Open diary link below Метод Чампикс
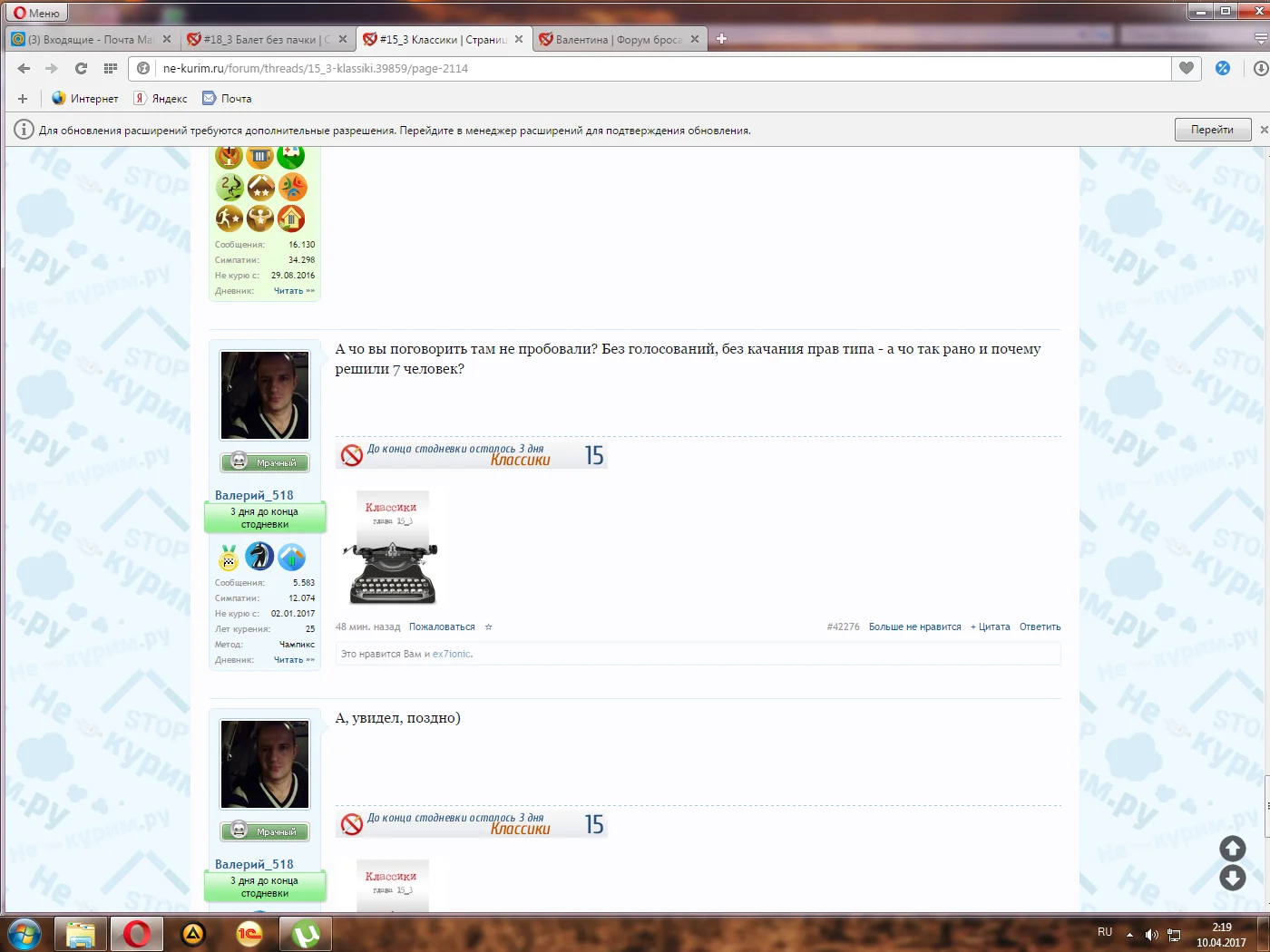 (x=294, y=660)
